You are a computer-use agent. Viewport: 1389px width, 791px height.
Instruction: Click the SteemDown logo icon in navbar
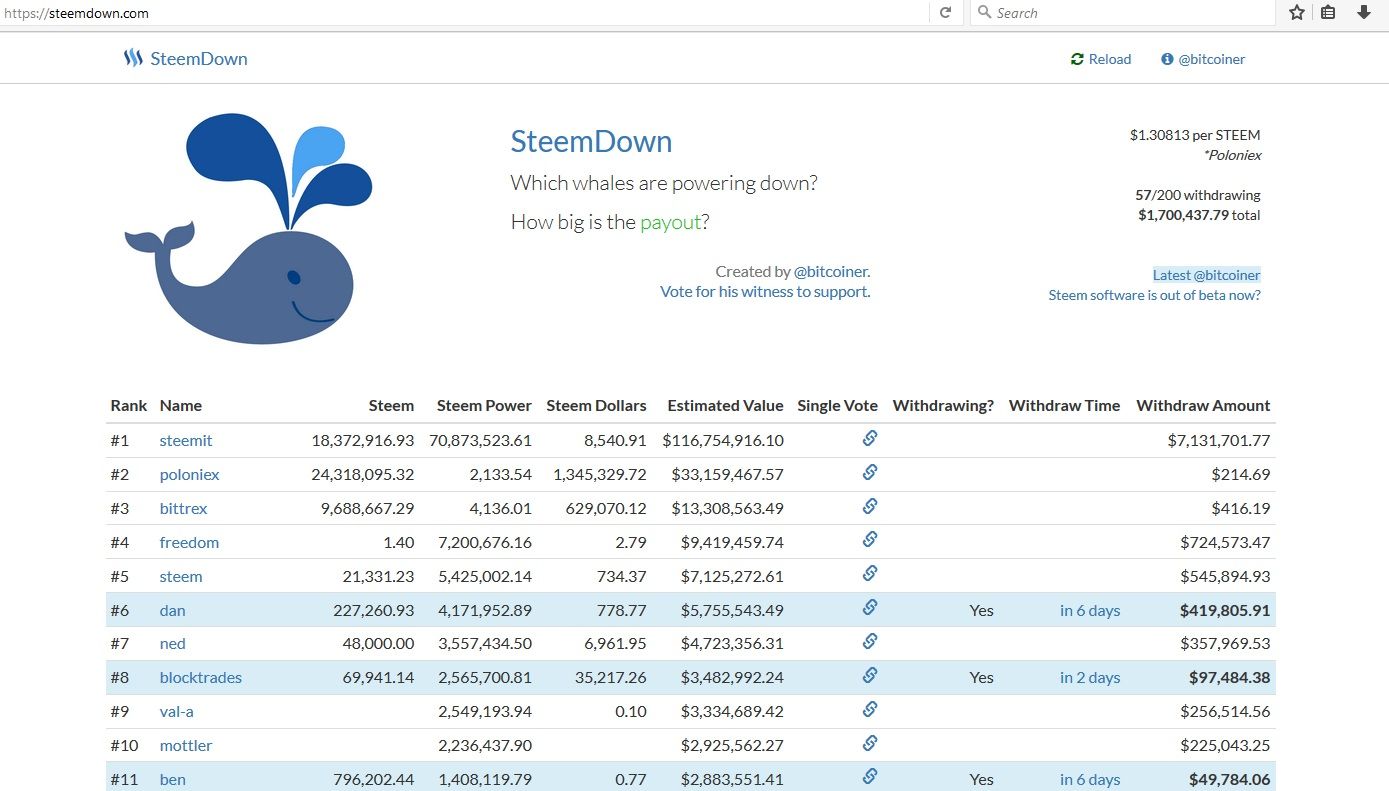(x=133, y=59)
